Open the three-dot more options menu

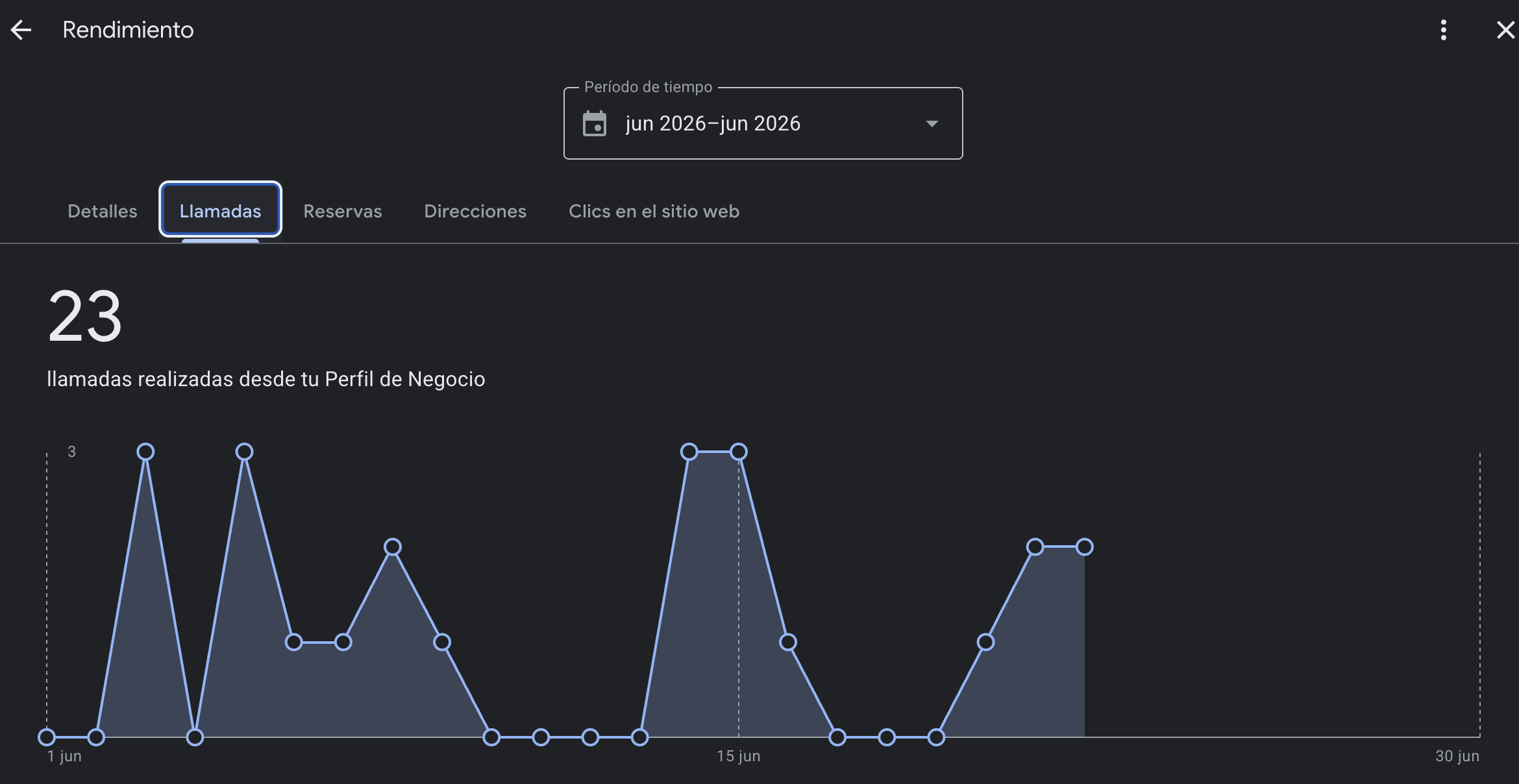[x=1444, y=30]
